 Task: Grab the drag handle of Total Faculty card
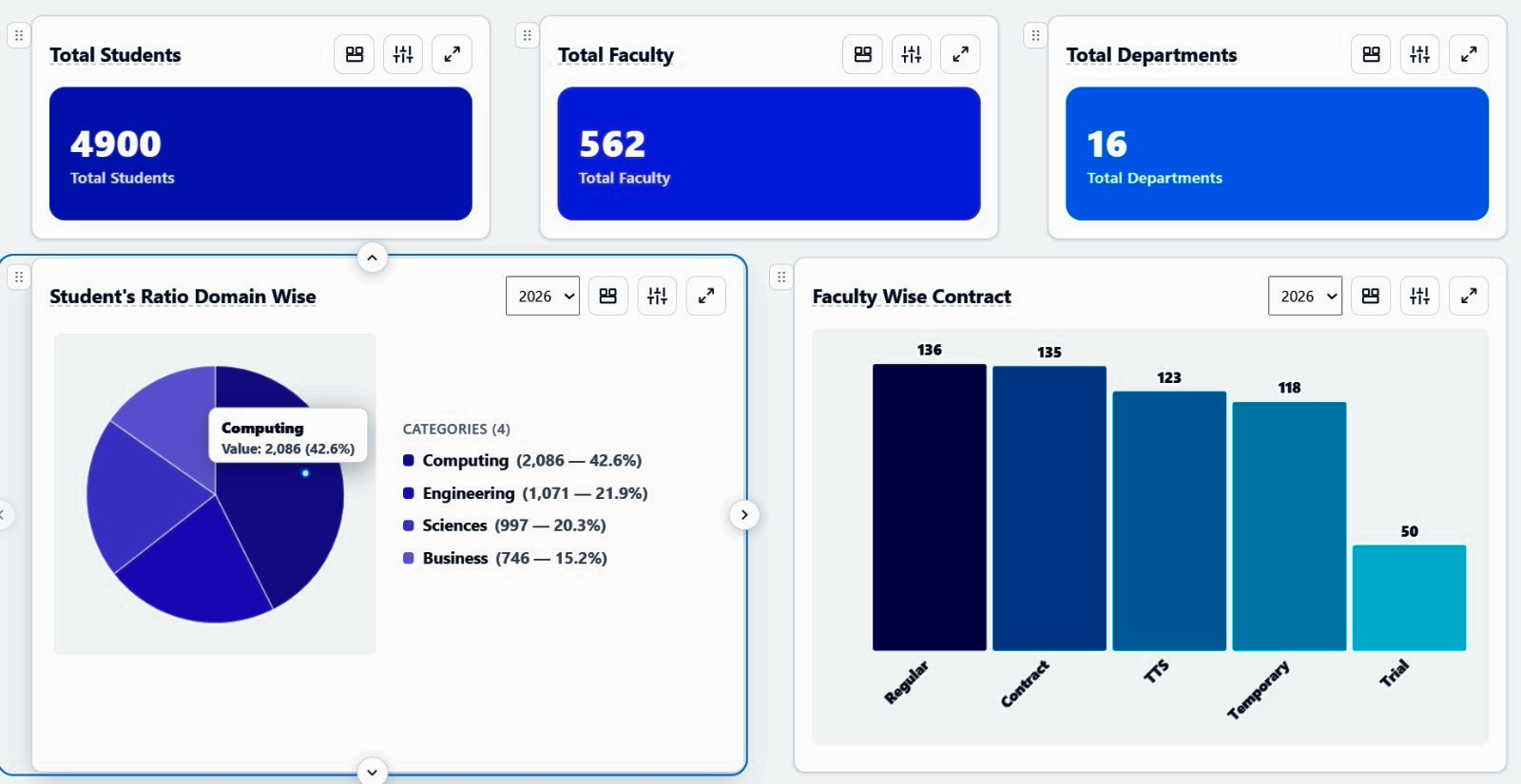tap(528, 36)
